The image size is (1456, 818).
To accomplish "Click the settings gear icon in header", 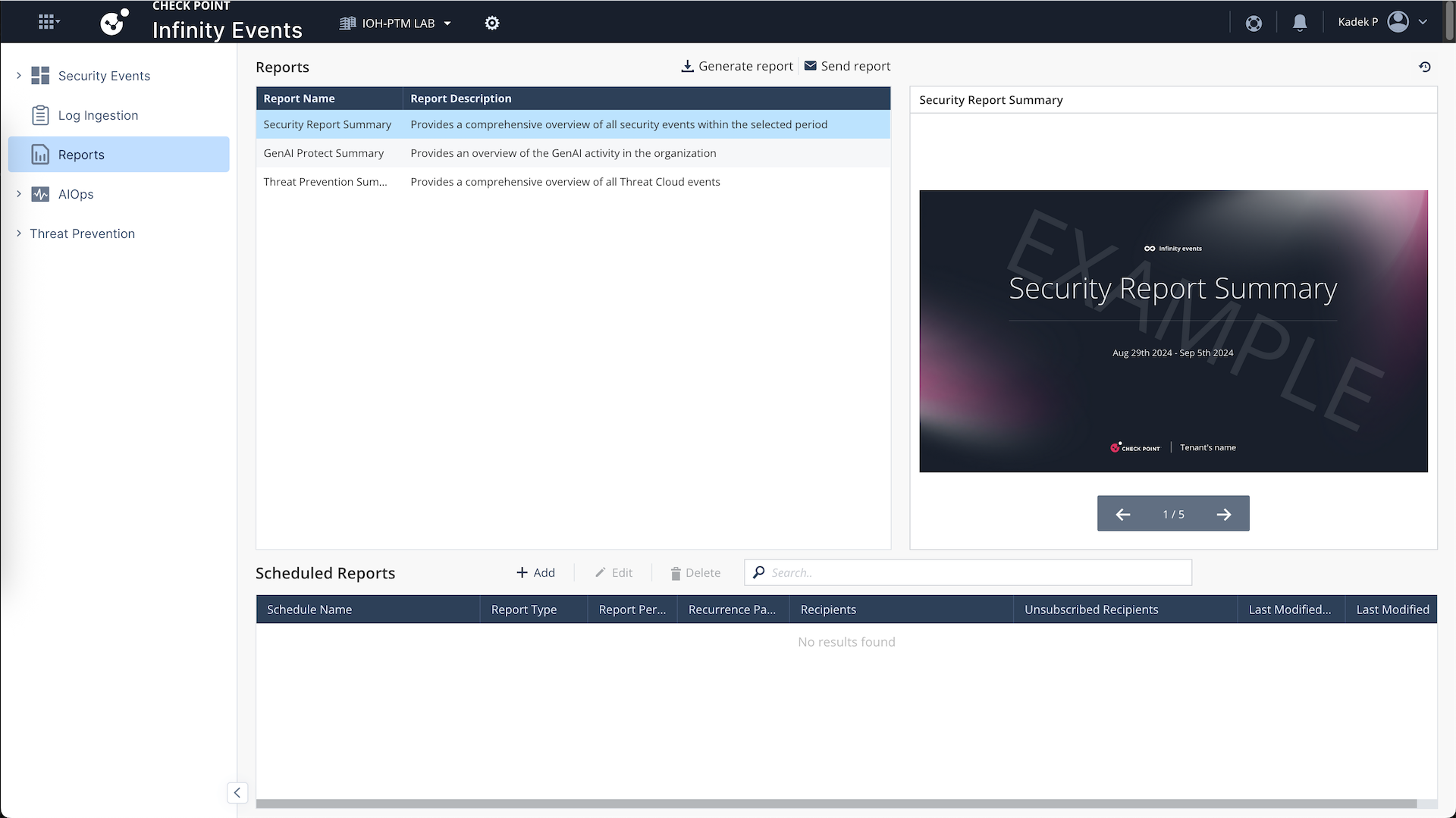I will coord(492,24).
